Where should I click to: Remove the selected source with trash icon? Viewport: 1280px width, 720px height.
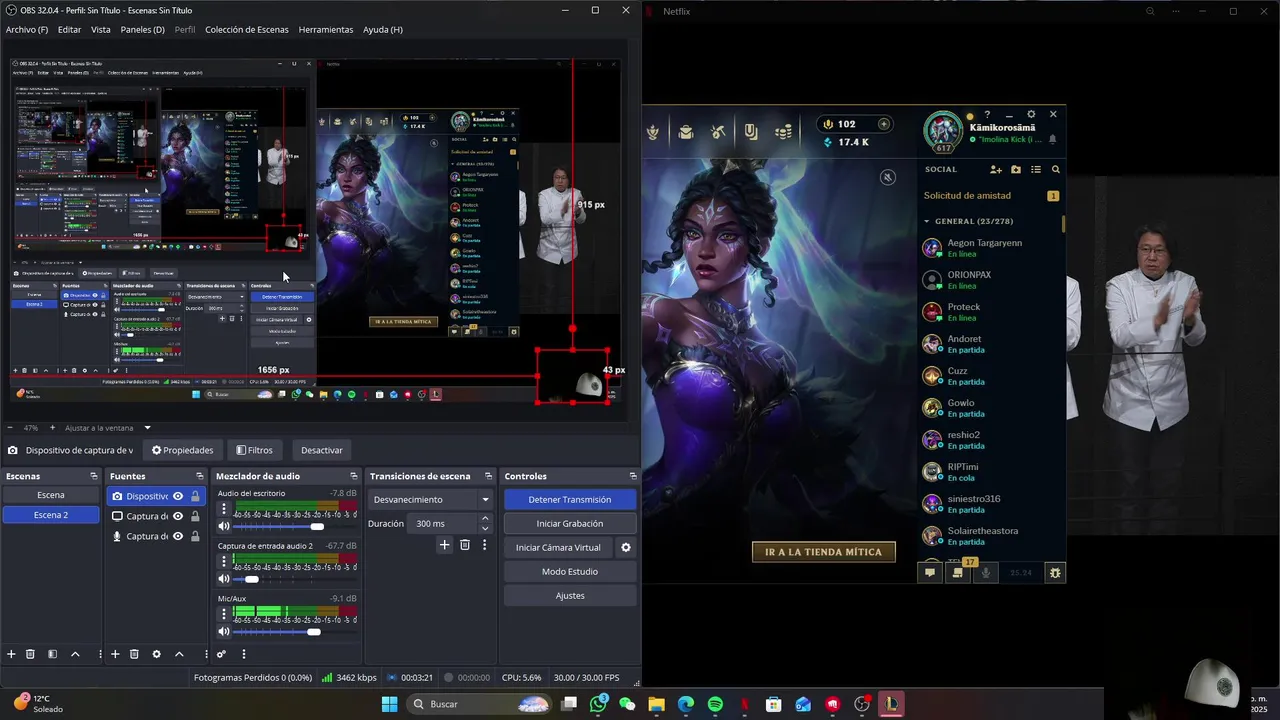134,654
